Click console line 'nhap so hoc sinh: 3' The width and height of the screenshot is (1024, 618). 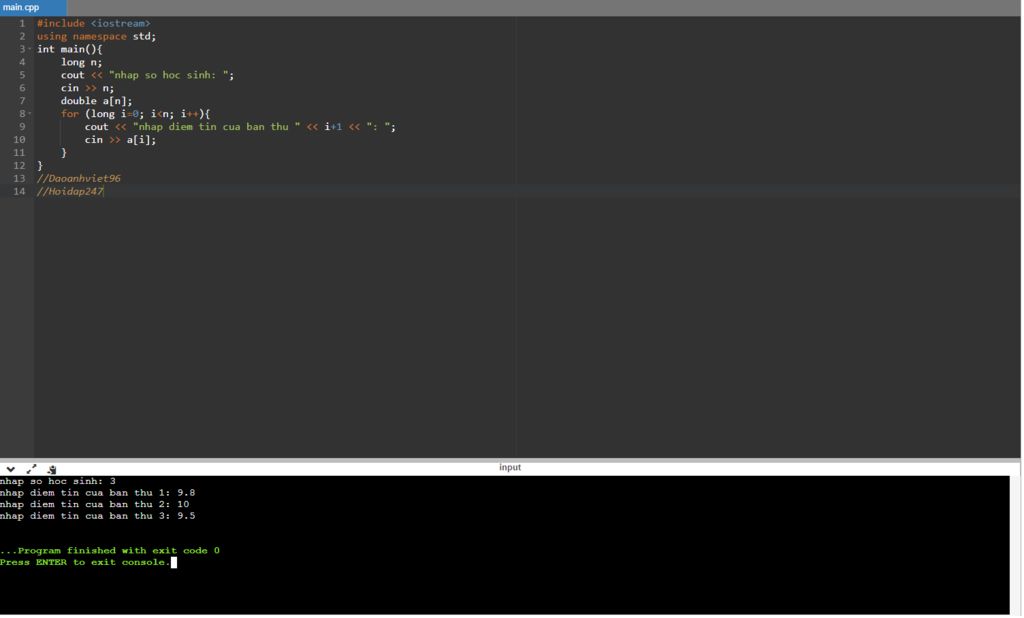click(x=58, y=481)
